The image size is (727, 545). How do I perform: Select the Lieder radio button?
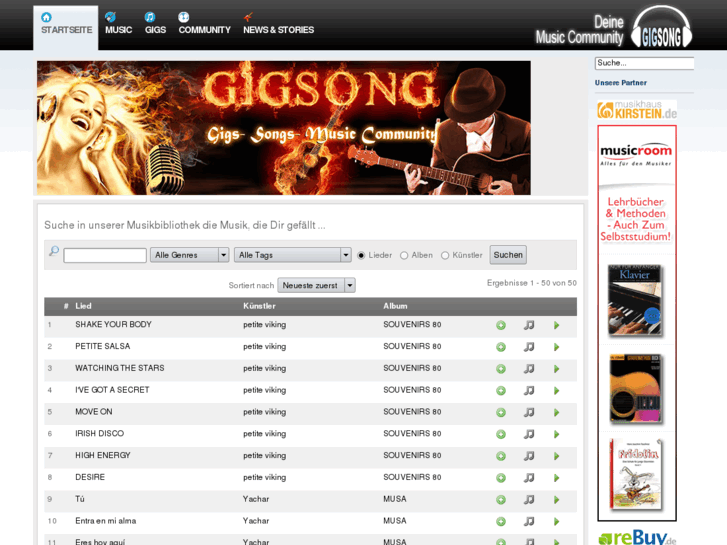pos(361,256)
